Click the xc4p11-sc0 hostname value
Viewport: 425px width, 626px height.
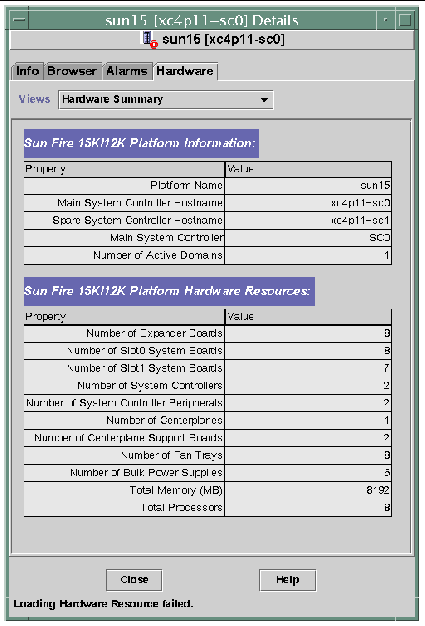[x=361, y=203]
